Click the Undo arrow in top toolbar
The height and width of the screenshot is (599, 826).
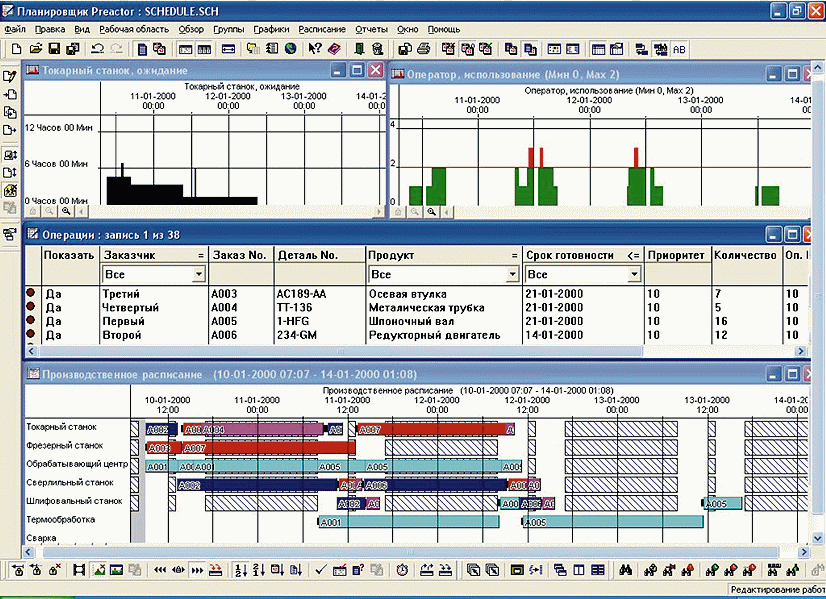97,48
